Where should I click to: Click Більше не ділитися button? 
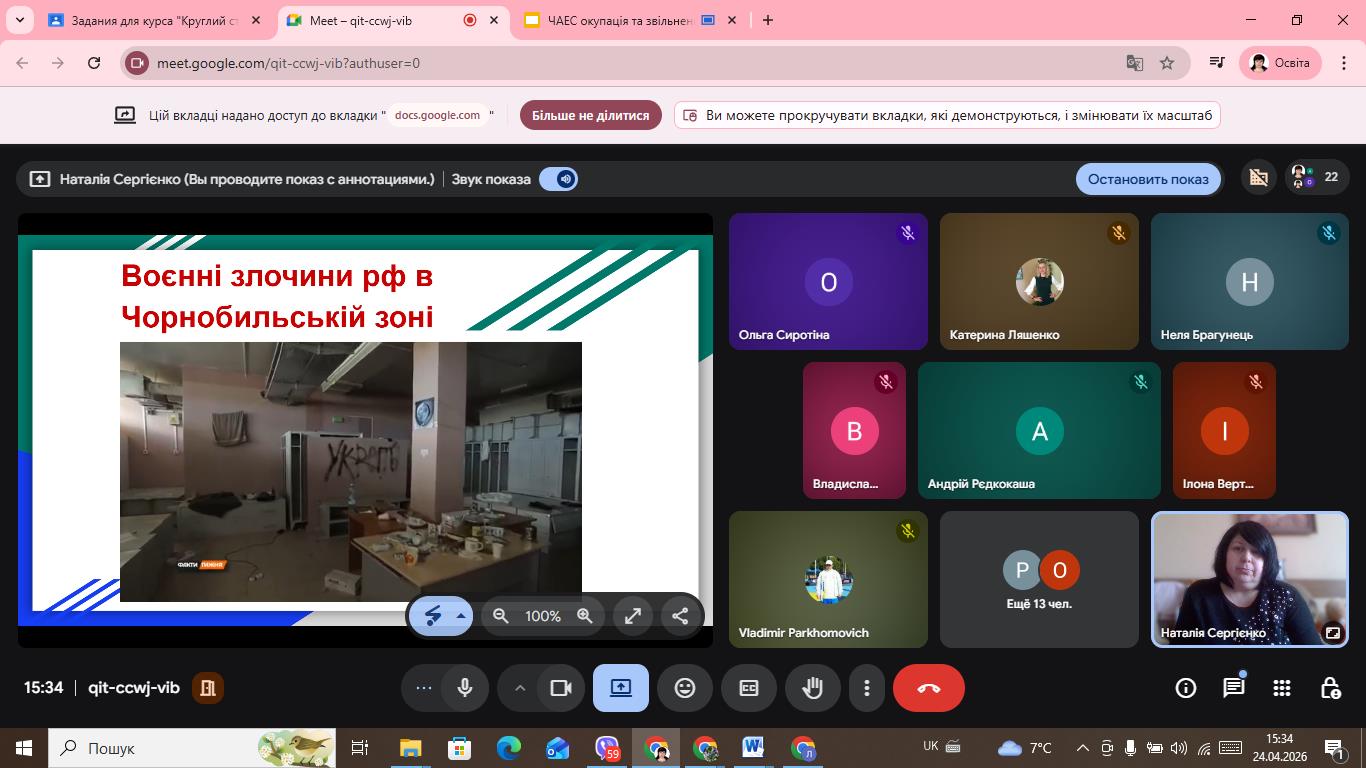point(590,115)
